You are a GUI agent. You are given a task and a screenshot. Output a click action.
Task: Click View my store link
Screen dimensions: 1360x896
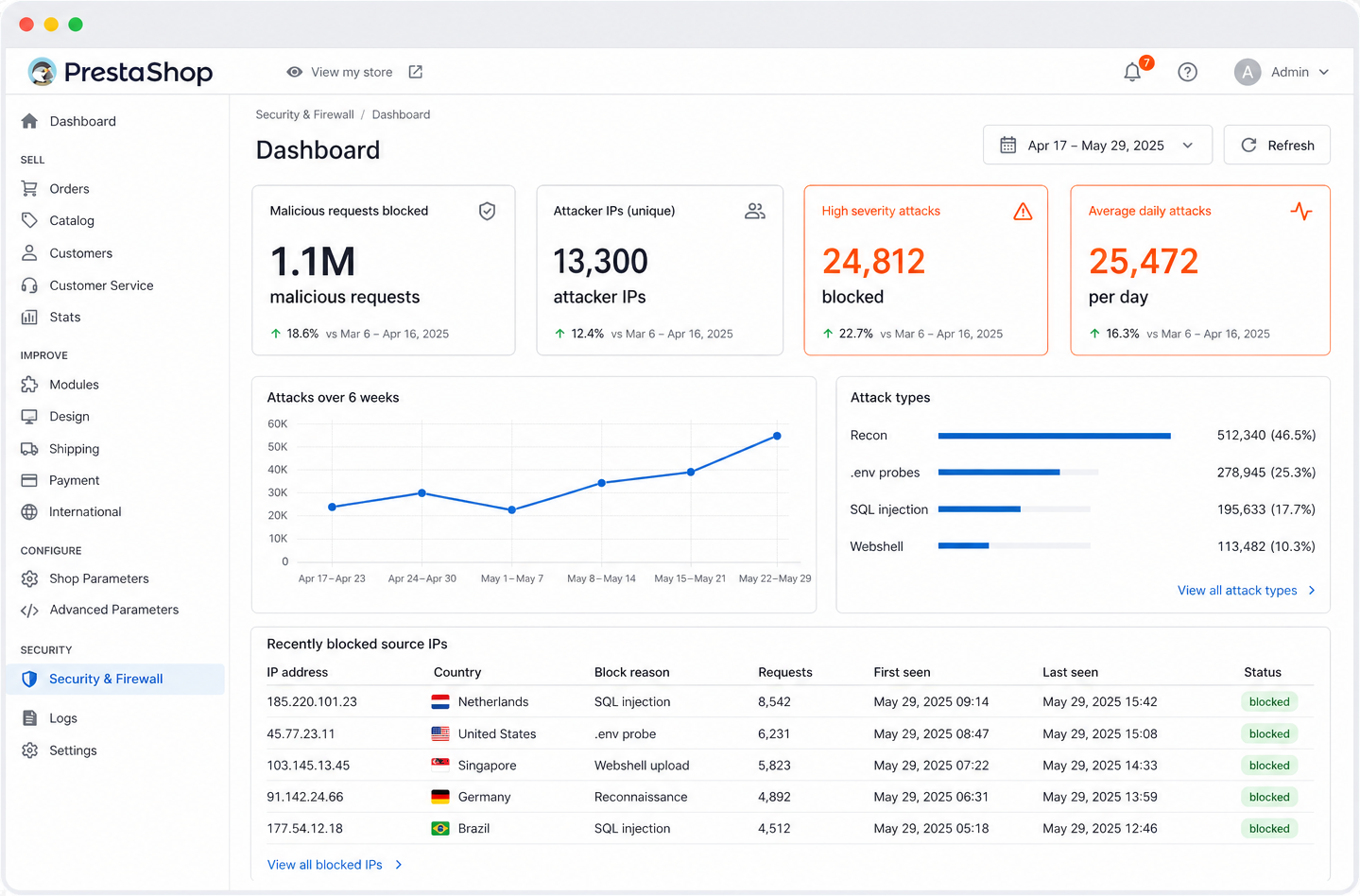(x=352, y=72)
